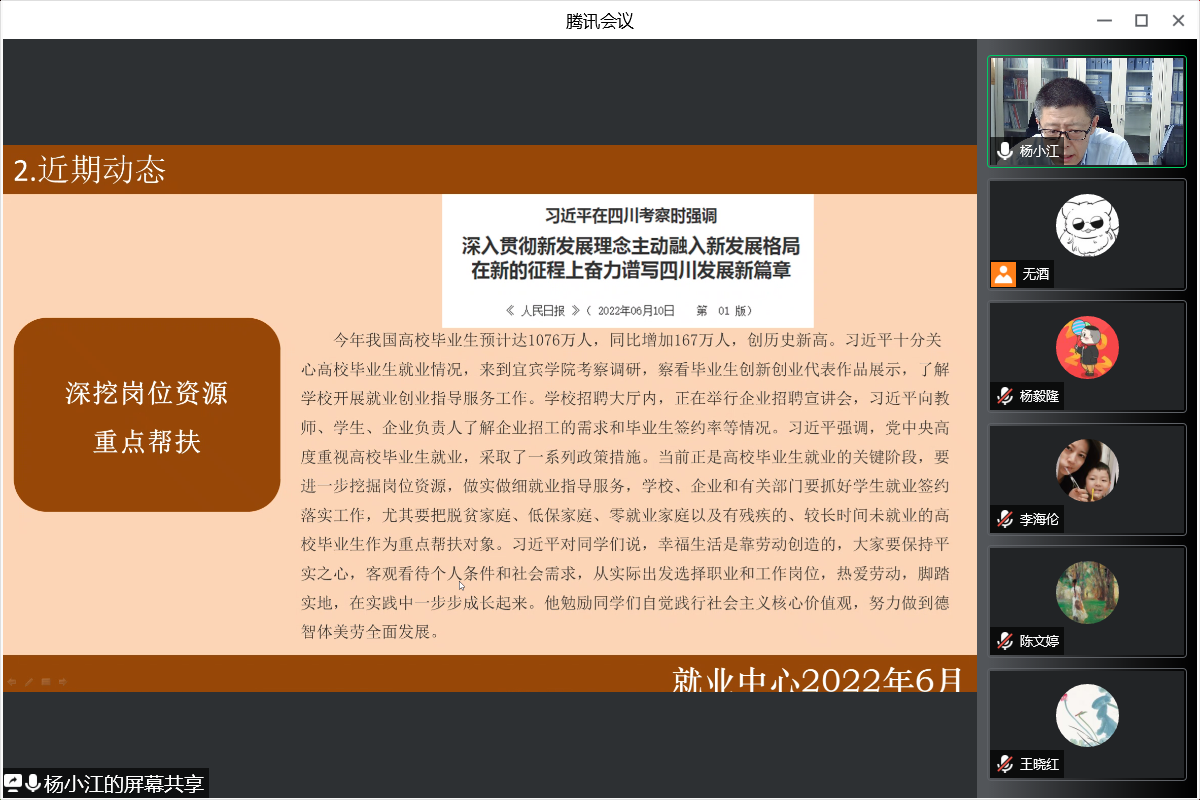The height and width of the screenshot is (800, 1200).
Task: Click 杨毅隆's muted microphone icon
Action: tap(1005, 396)
